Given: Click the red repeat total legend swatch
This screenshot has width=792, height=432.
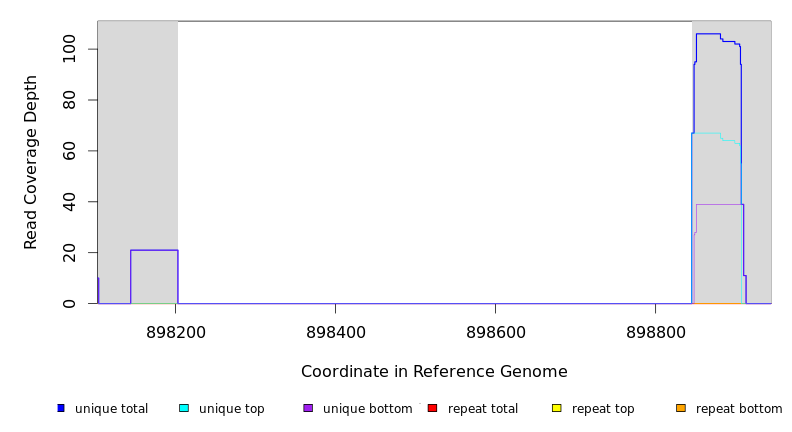Looking at the screenshot, I should [432, 408].
